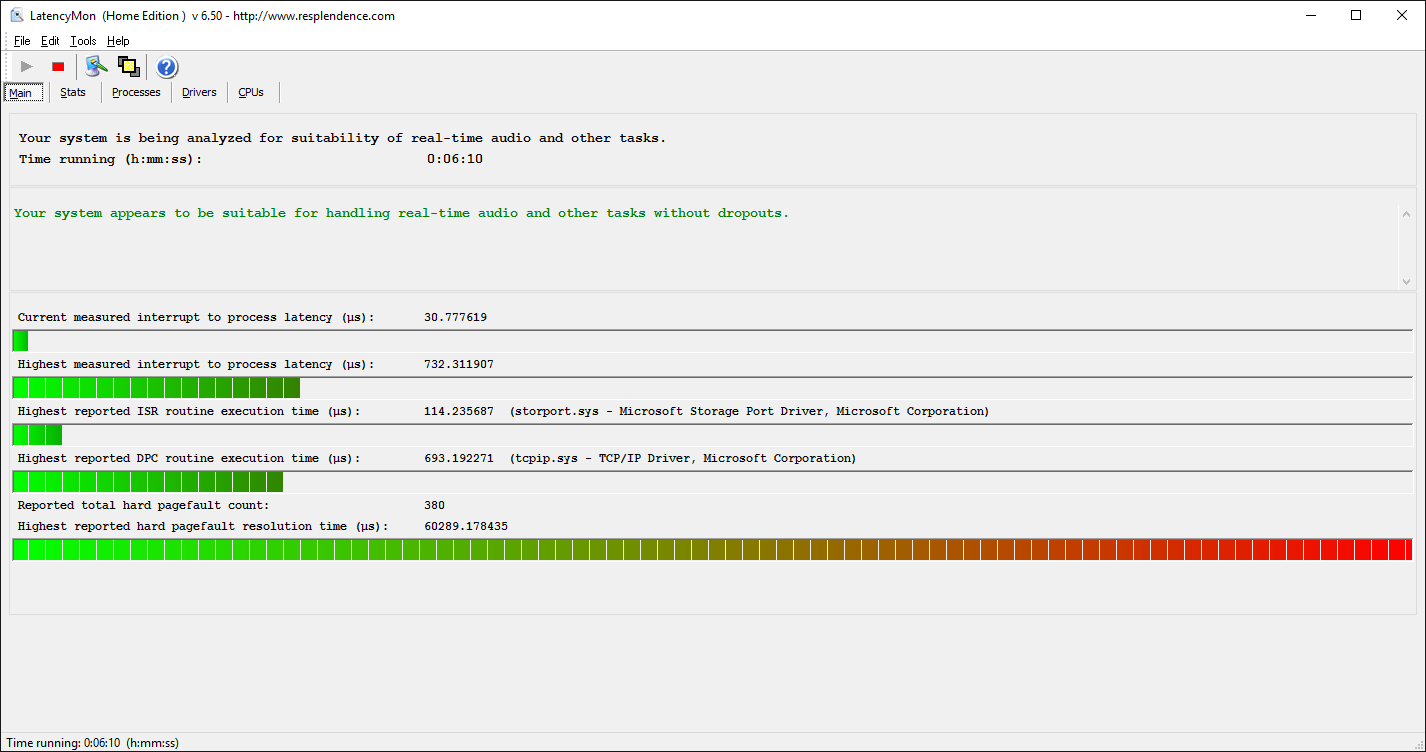Close the LatencyMon window
This screenshot has width=1426, height=752.
[1402, 15]
